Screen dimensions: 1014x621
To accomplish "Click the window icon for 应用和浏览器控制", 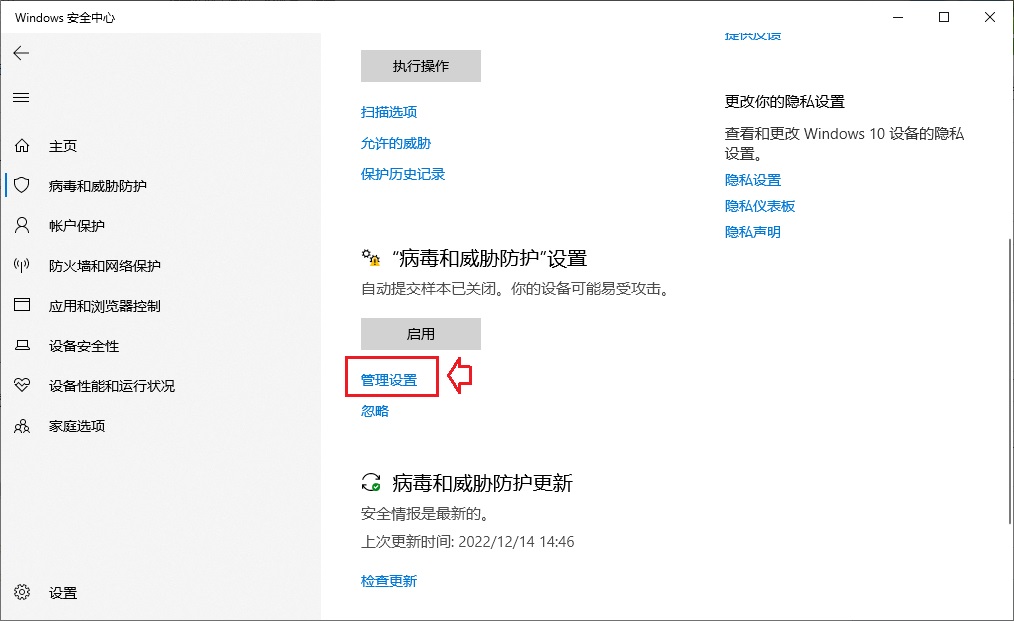I will point(22,305).
